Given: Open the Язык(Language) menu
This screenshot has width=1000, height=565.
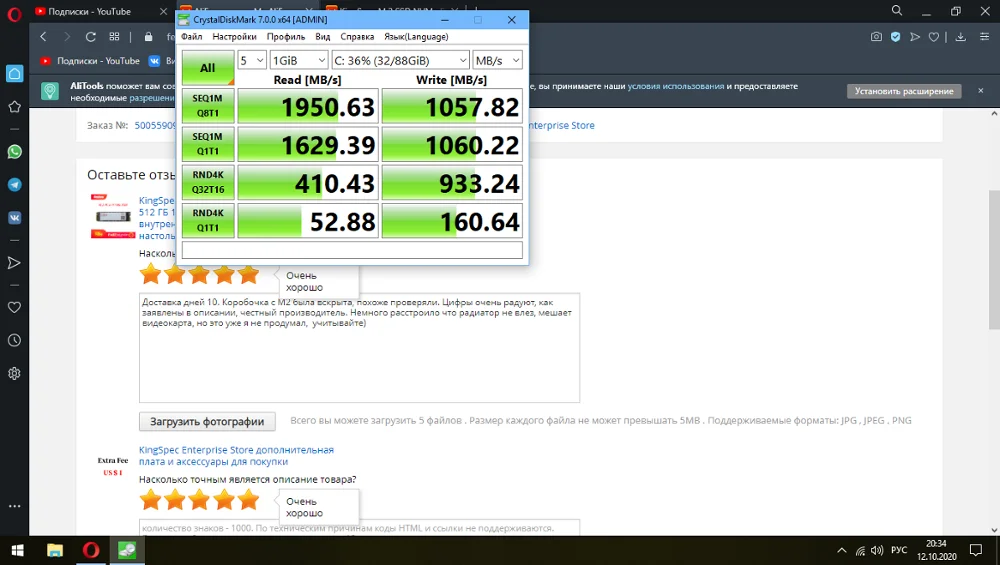Looking at the screenshot, I should [416, 37].
